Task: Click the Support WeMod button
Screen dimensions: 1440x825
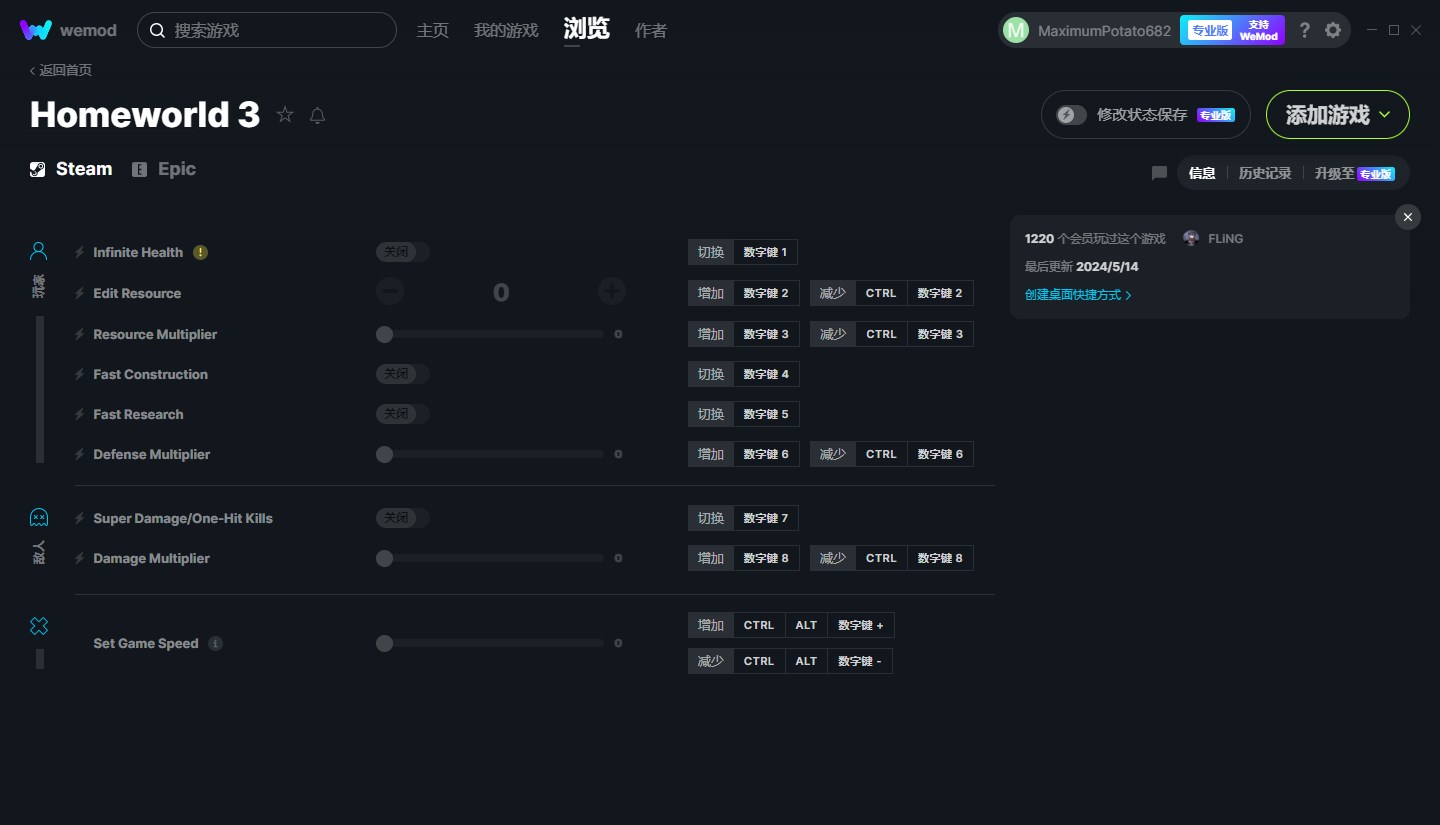Action: point(1259,30)
